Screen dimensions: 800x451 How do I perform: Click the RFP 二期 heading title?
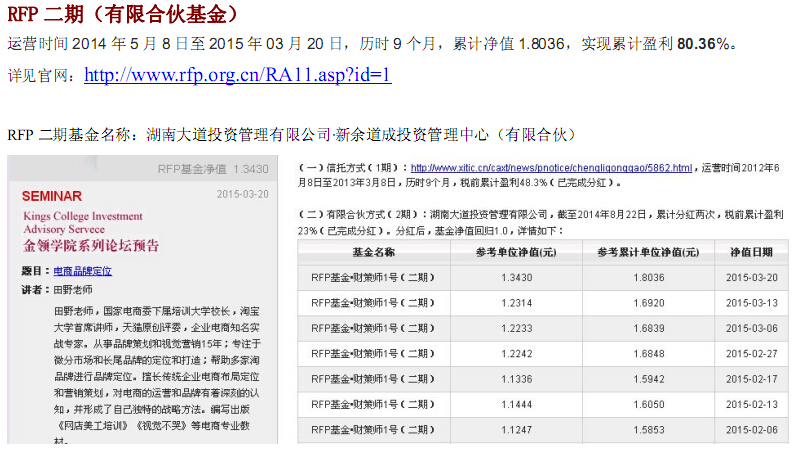(x=123, y=14)
